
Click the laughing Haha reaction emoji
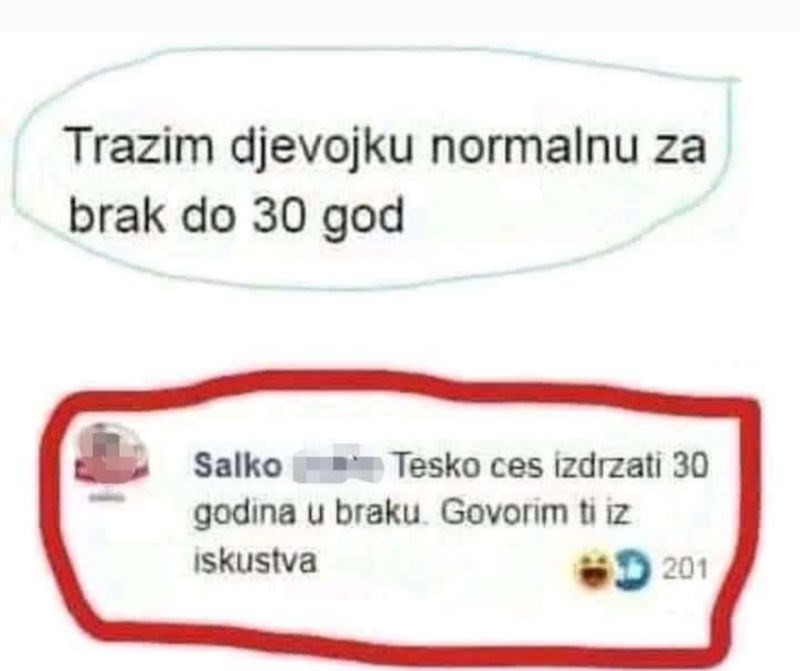(x=592, y=569)
